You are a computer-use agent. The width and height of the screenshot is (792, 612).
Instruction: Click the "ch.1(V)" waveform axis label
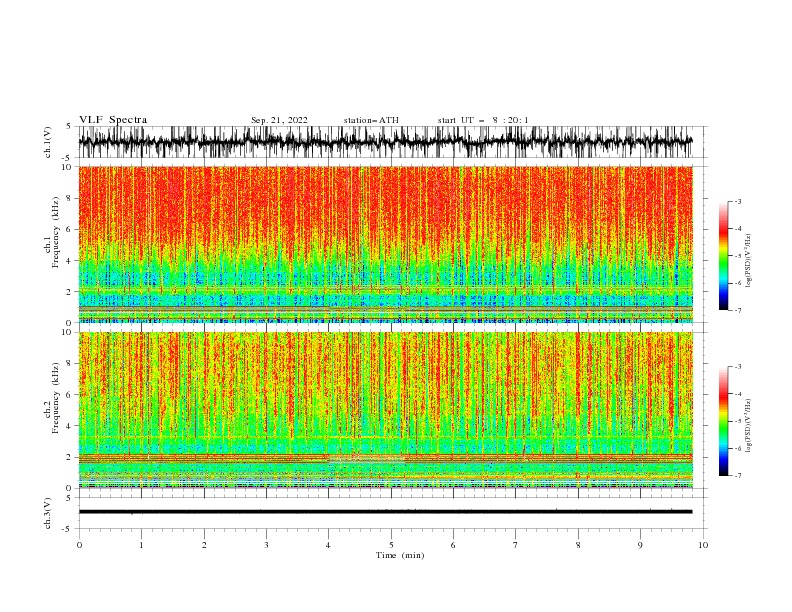(48, 142)
